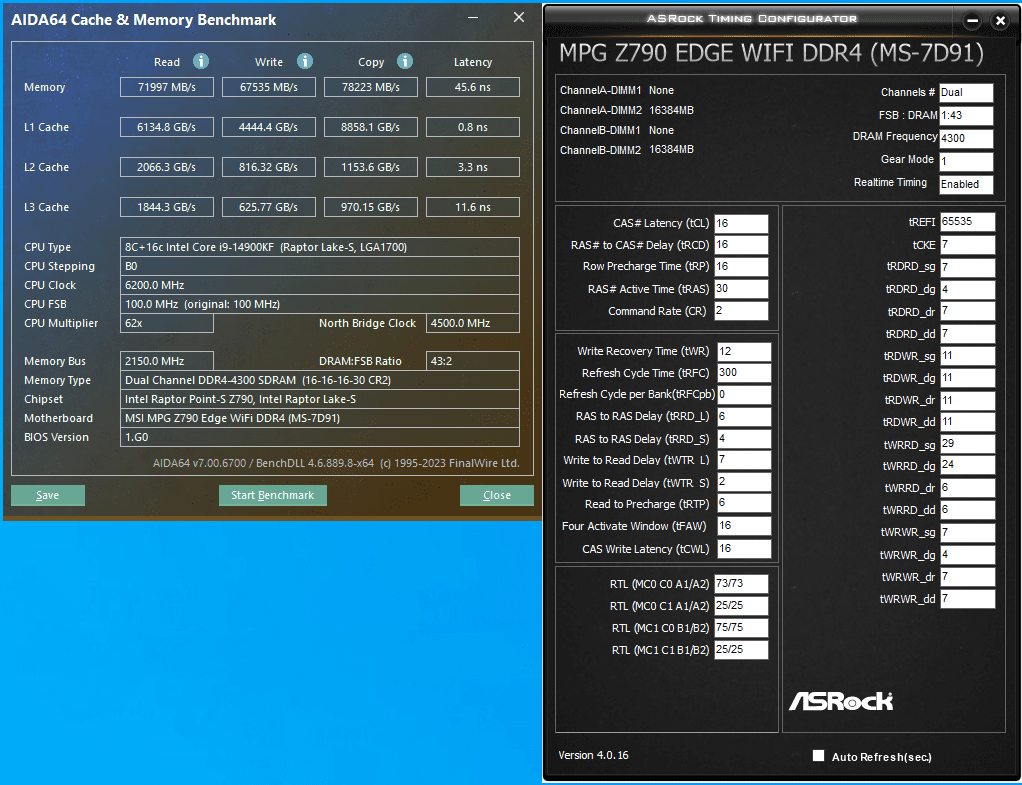Click the Gear Mode value box

coord(966,161)
